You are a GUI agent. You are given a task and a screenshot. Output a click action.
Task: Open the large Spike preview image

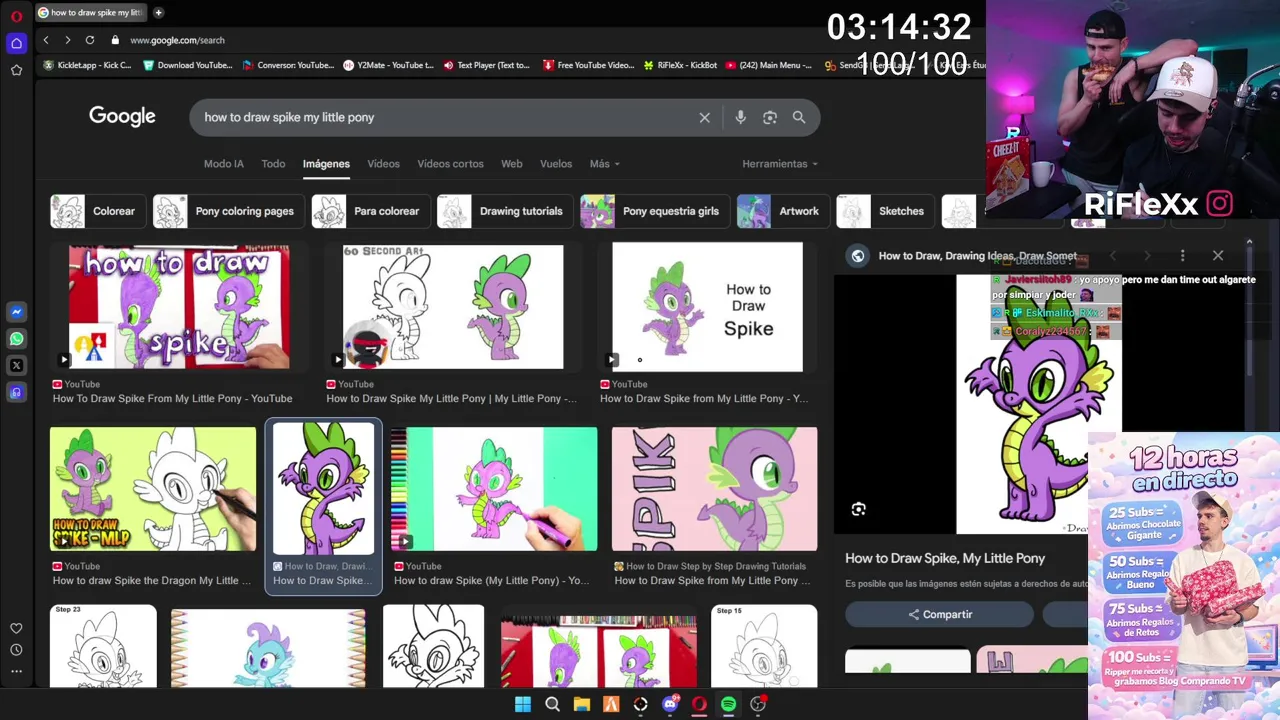click(x=1022, y=404)
